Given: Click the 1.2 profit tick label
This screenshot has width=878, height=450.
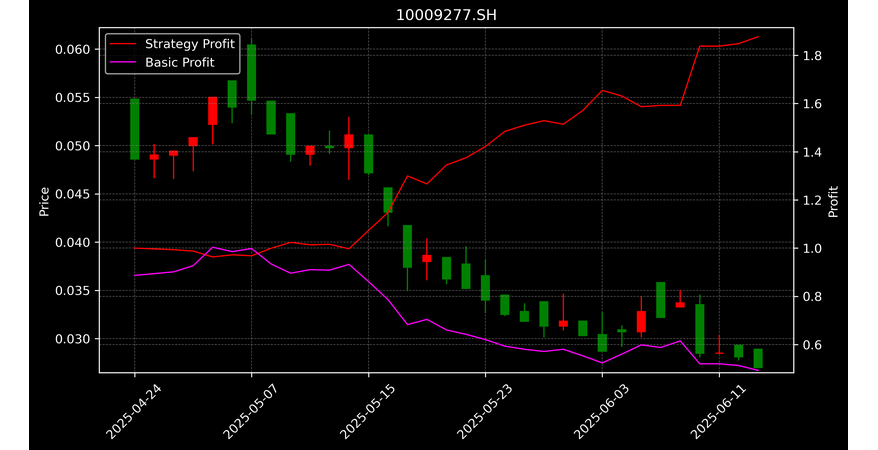Looking at the screenshot, I should [810, 200].
